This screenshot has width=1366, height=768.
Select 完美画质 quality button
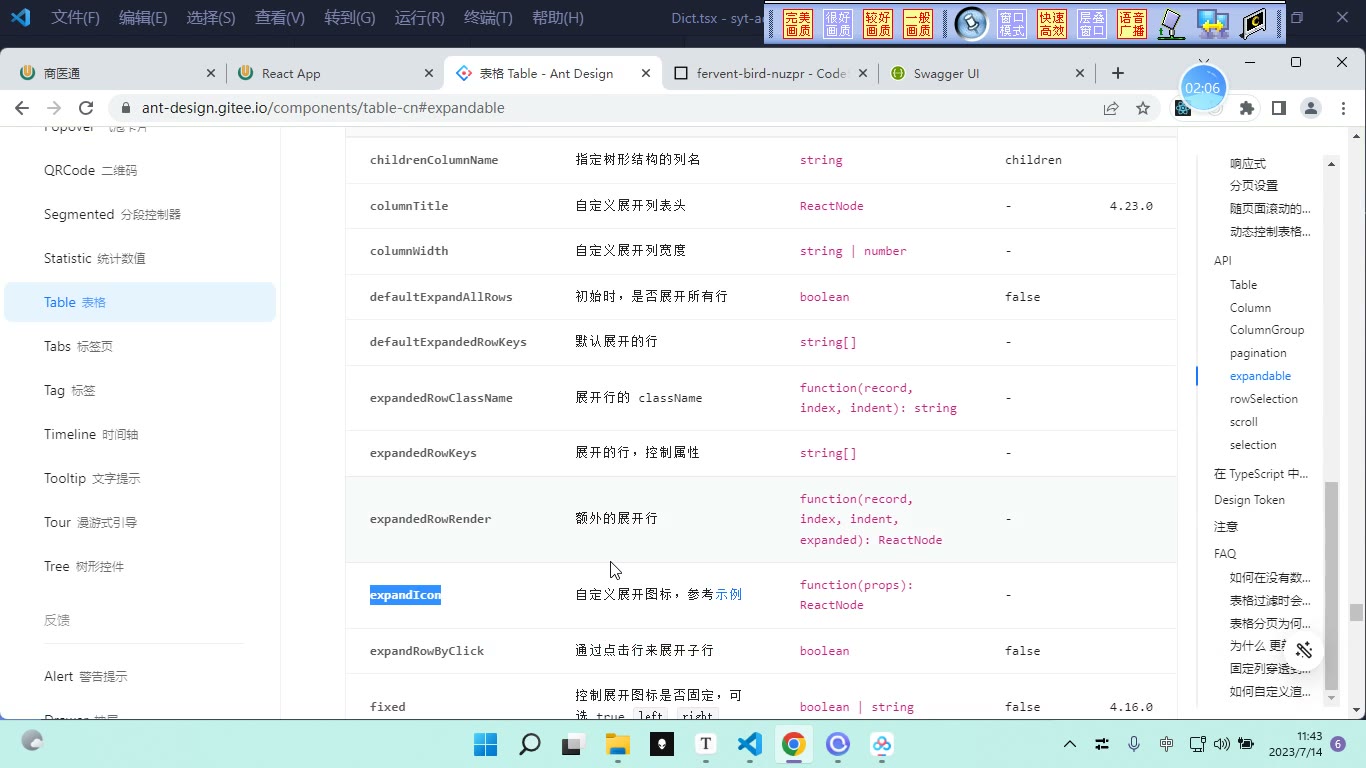pos(798,24)
